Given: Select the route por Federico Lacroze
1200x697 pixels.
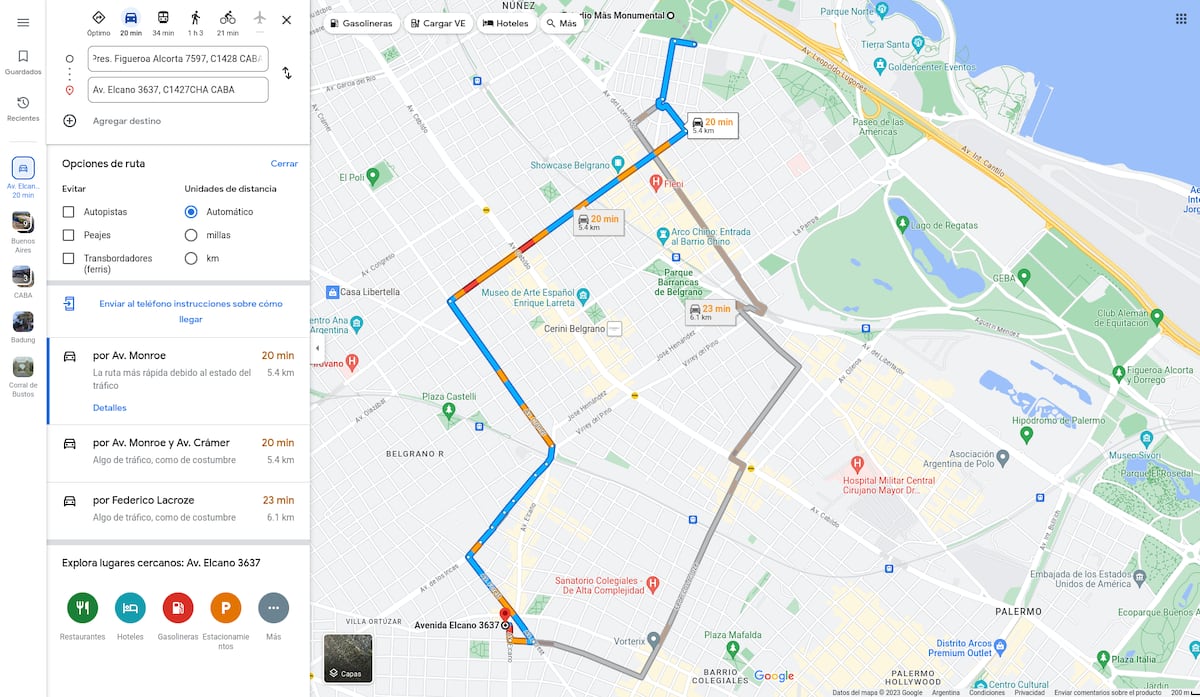Looking at the screenshot, I should click(178, 508).
